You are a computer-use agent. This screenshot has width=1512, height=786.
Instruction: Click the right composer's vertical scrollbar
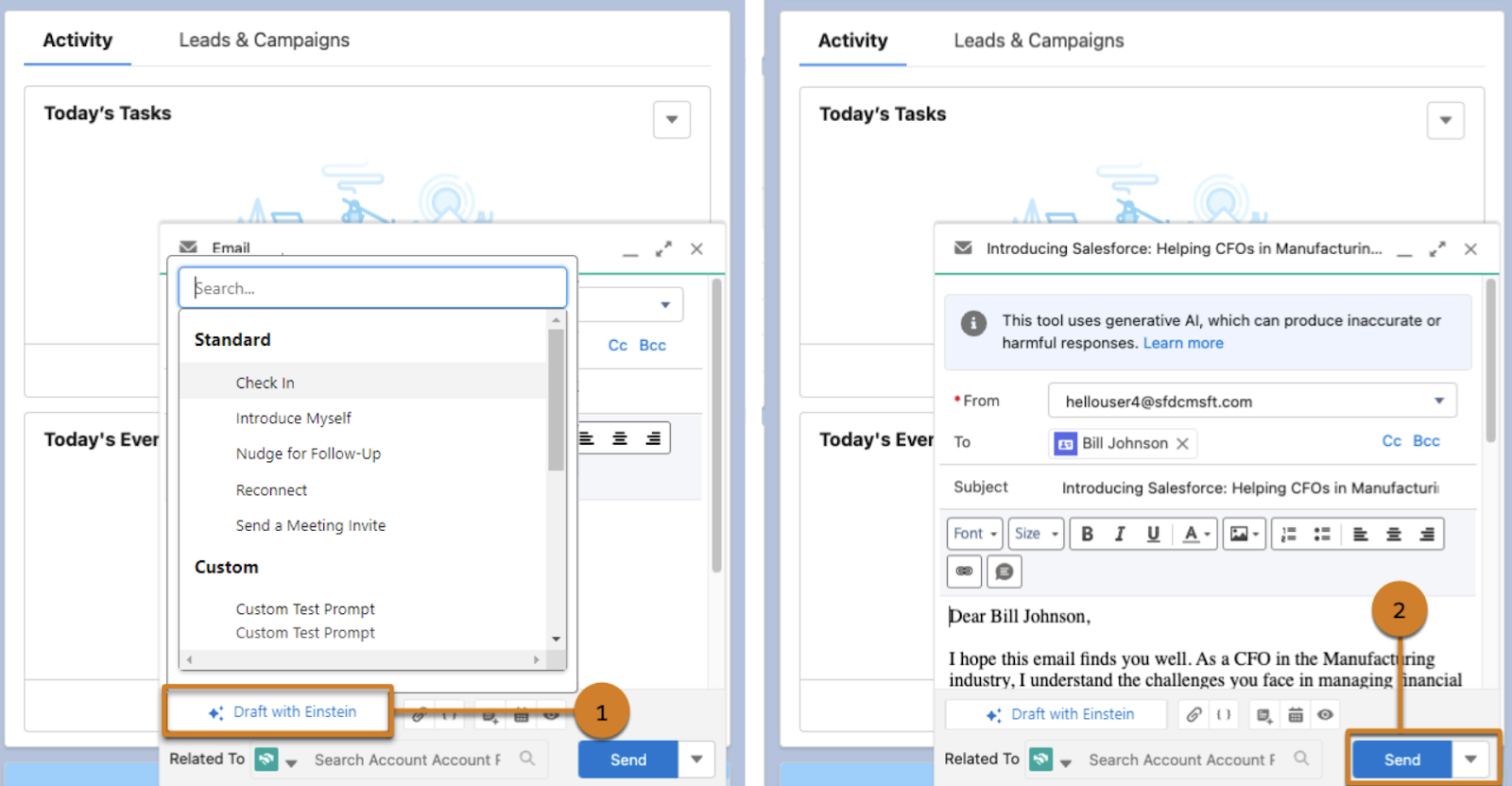(x=1491, y=361)
